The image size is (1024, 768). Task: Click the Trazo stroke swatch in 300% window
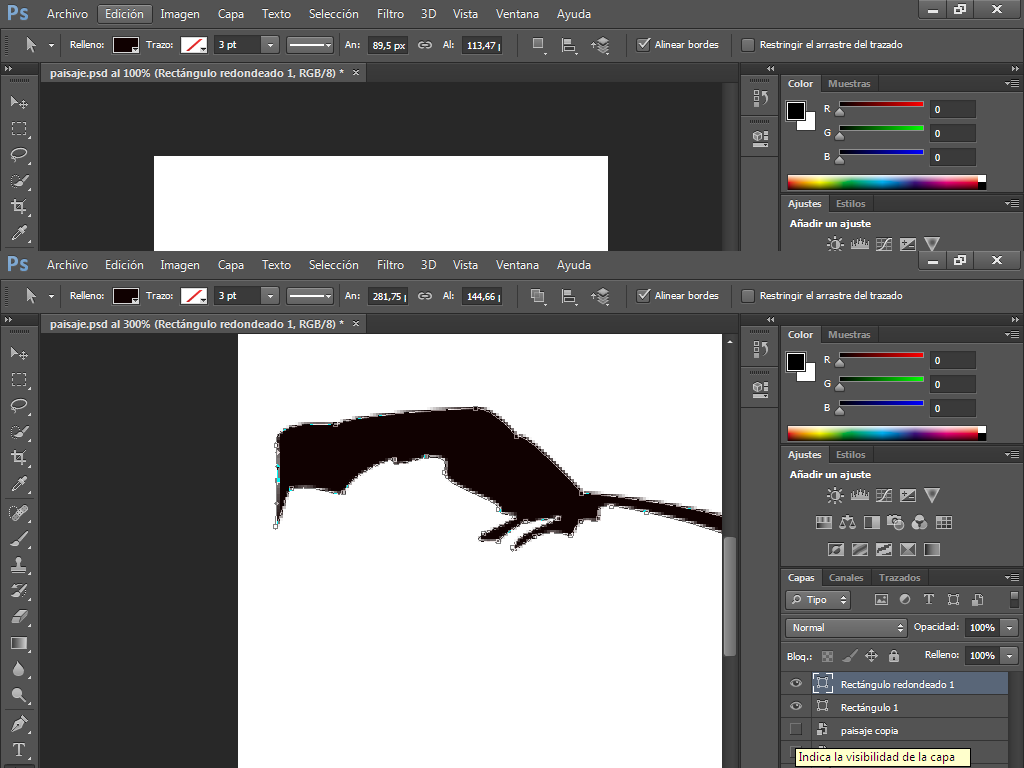pos(194,296)
